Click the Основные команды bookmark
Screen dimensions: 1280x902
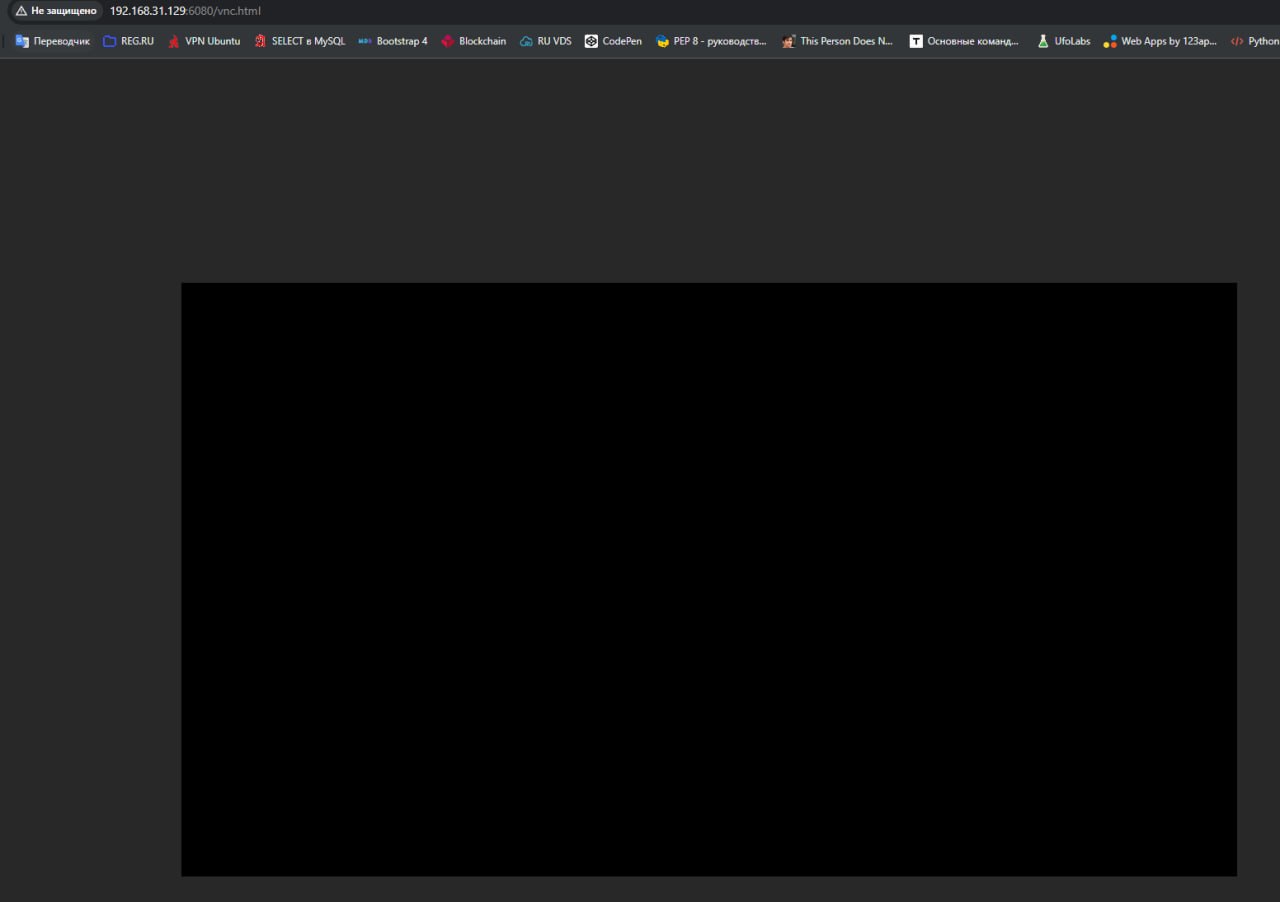[x=964, y=41]
